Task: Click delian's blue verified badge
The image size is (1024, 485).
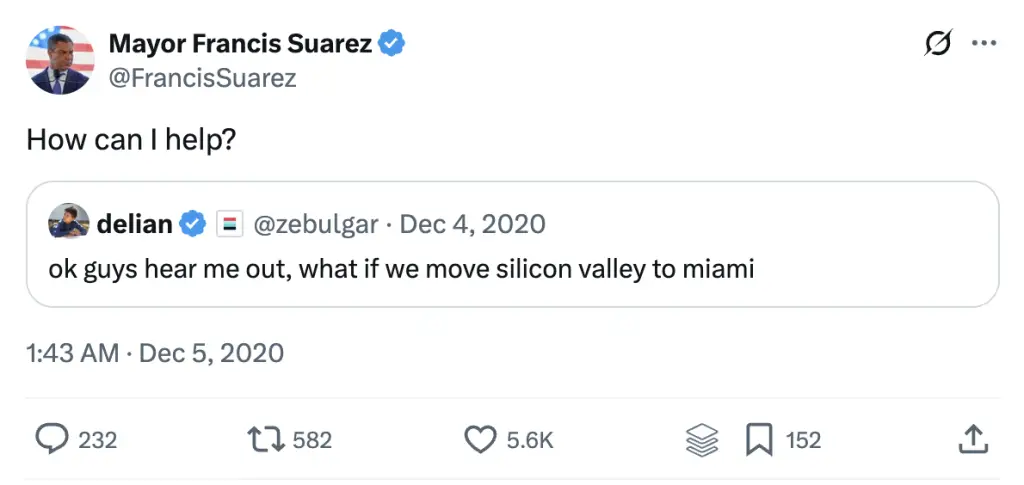Action: pyautogui.click(x=192, y=224)
